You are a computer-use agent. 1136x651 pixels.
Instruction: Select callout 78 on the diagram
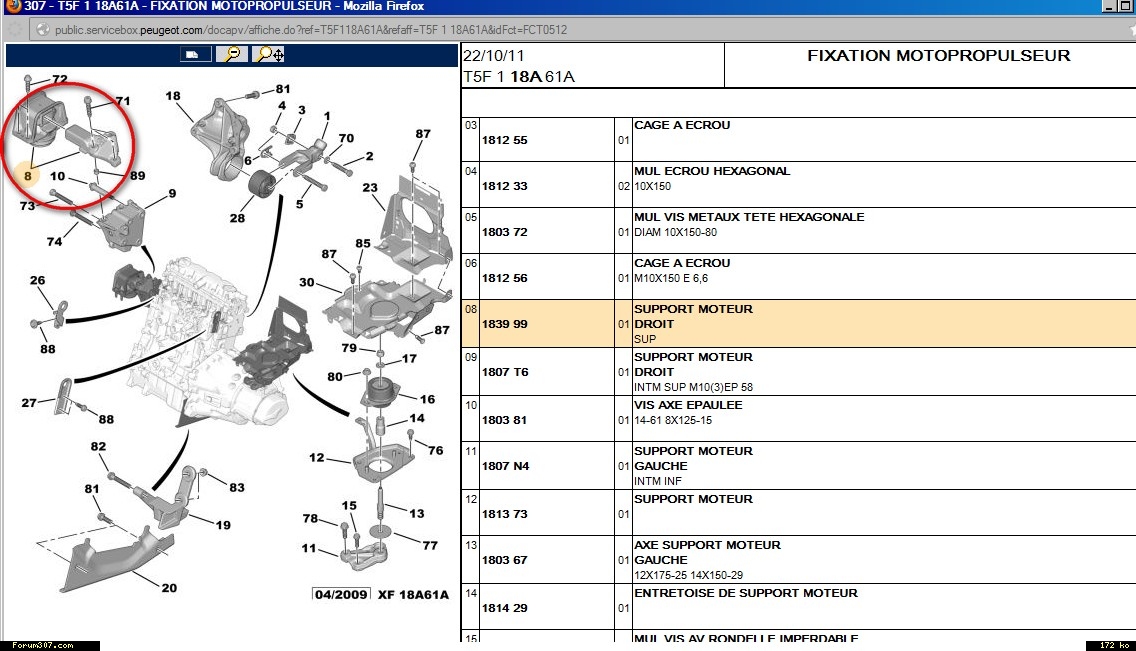(x=311, y=518)
